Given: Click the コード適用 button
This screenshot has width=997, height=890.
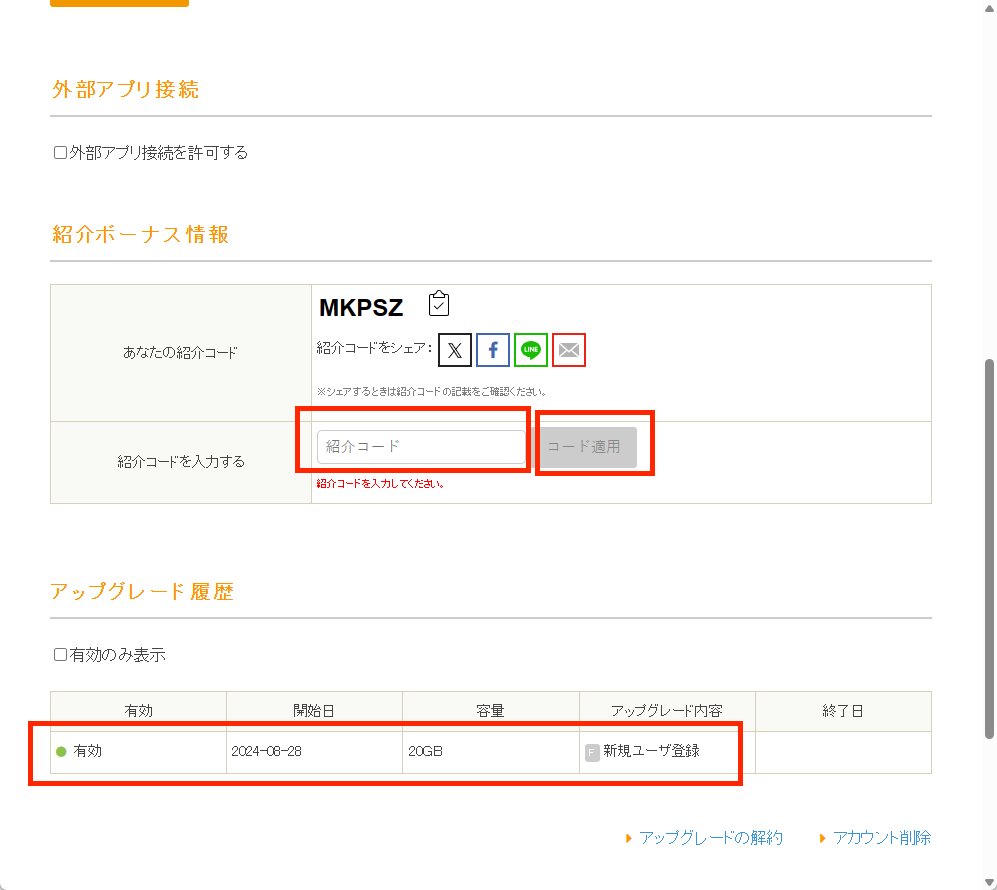Looking at the screenshot, I should [584, 447].
